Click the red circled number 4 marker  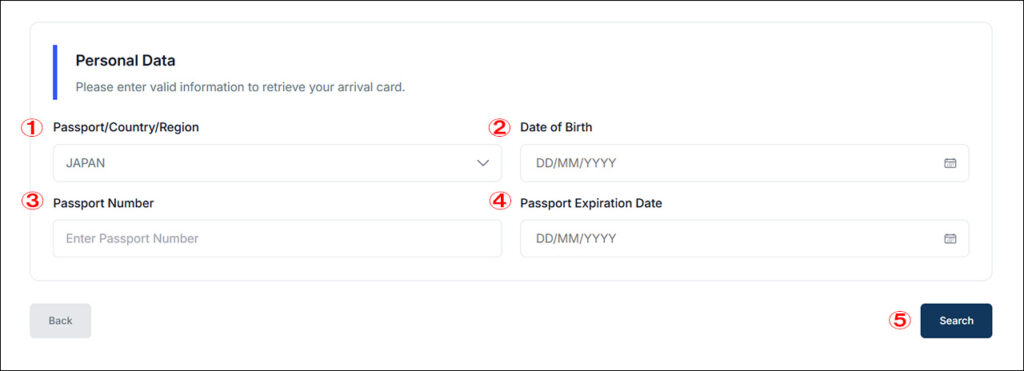[500, 201]
